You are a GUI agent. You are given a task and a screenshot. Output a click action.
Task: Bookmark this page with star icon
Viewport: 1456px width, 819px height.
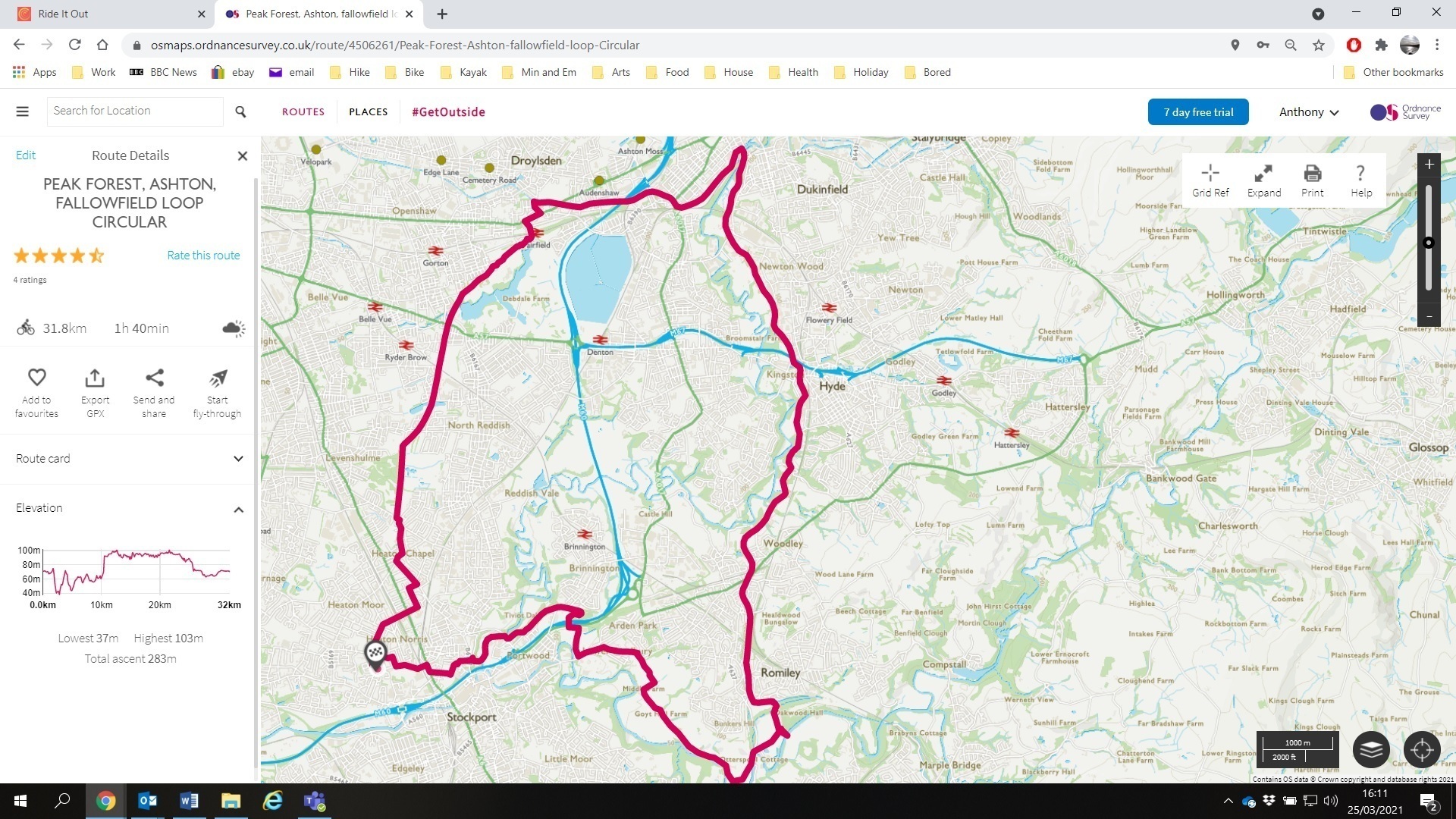[1319, 45]
